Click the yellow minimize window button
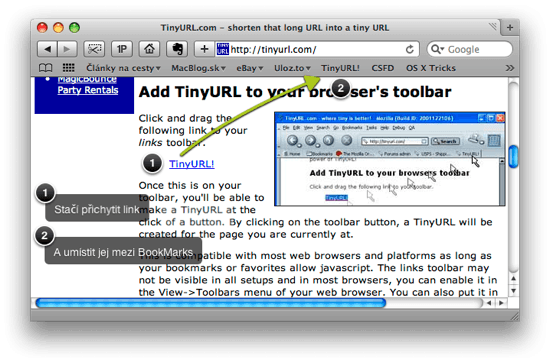 pyautogui.click(x=58, y=27)
